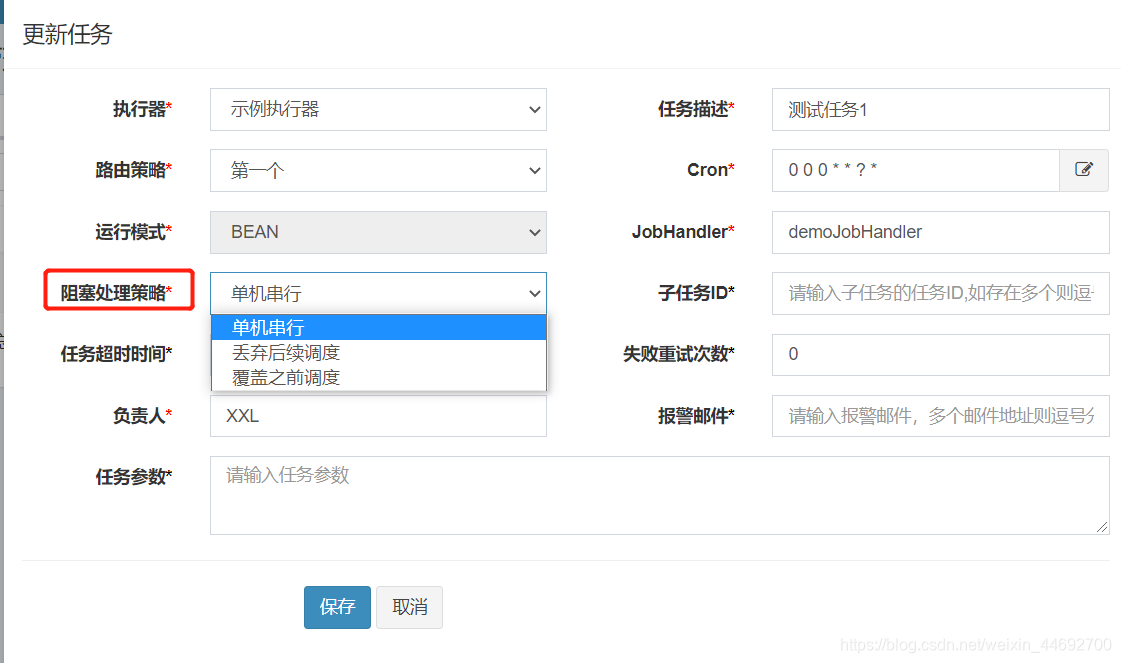Click the 路由策略 label

[134, 170]
